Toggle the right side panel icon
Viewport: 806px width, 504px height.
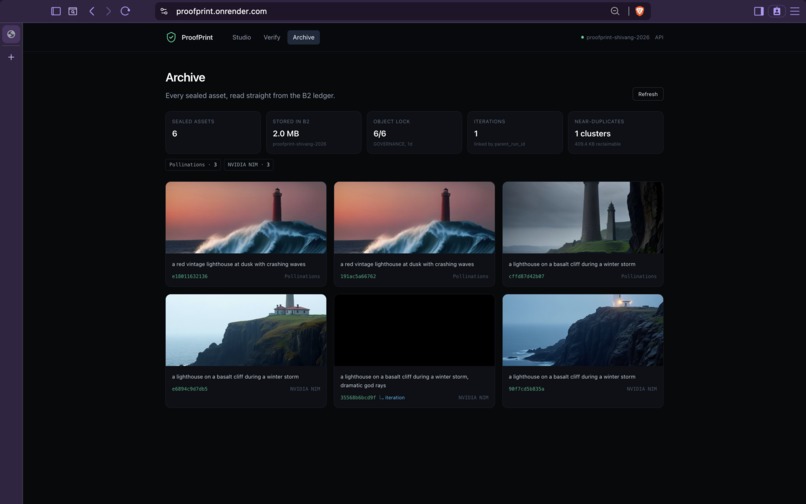[x=758, y=11]
